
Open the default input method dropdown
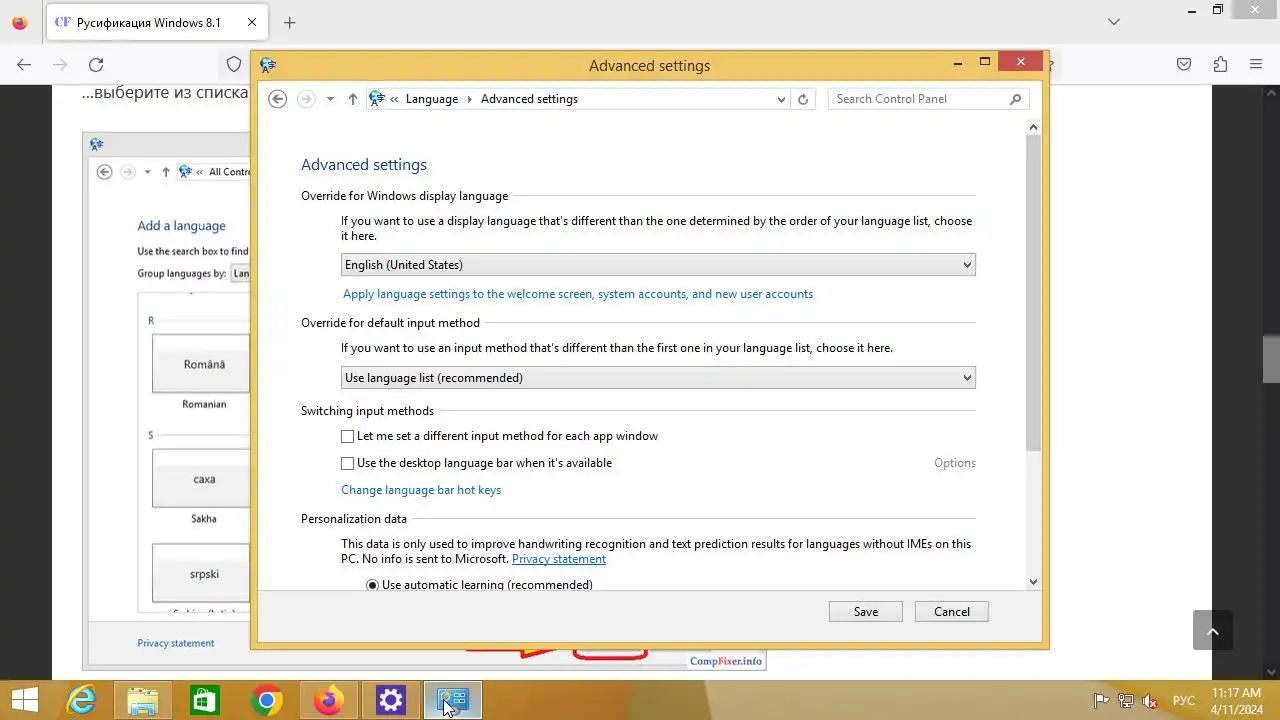(x=658, y=378)
